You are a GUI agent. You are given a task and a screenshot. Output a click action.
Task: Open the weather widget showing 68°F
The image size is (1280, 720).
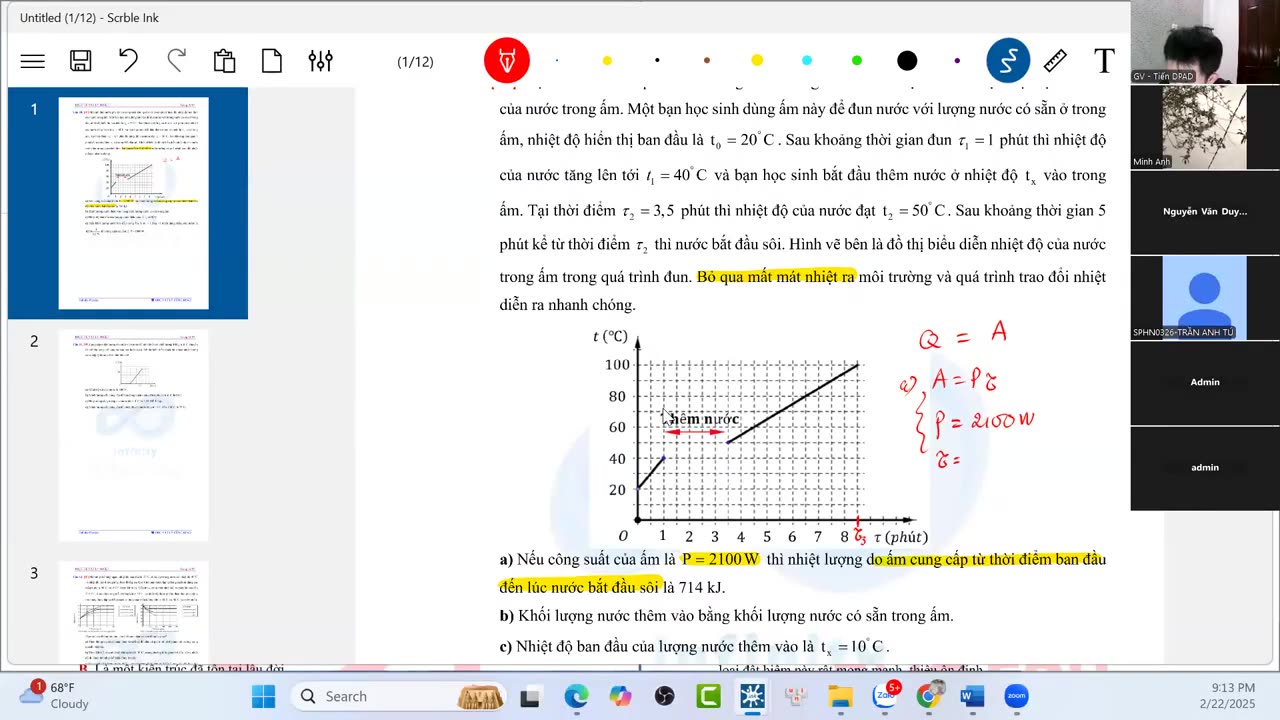pyautogui.click(x=55, y=696)
